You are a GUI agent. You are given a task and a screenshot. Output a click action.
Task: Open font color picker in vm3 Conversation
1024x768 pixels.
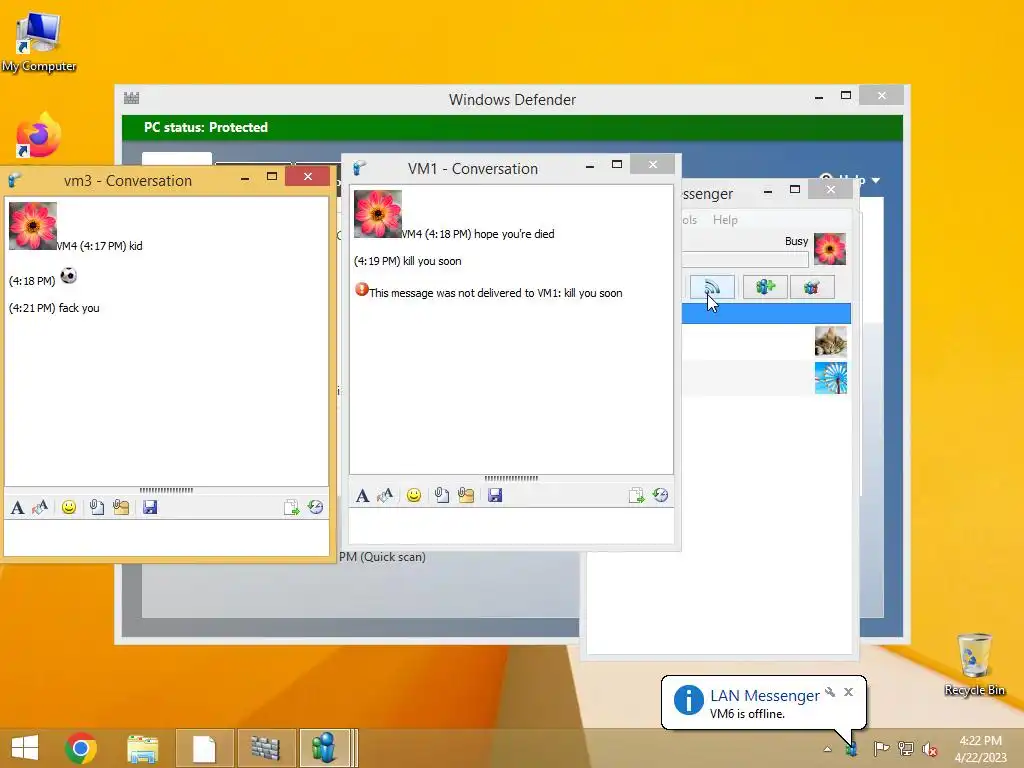[x=40, y=507]
